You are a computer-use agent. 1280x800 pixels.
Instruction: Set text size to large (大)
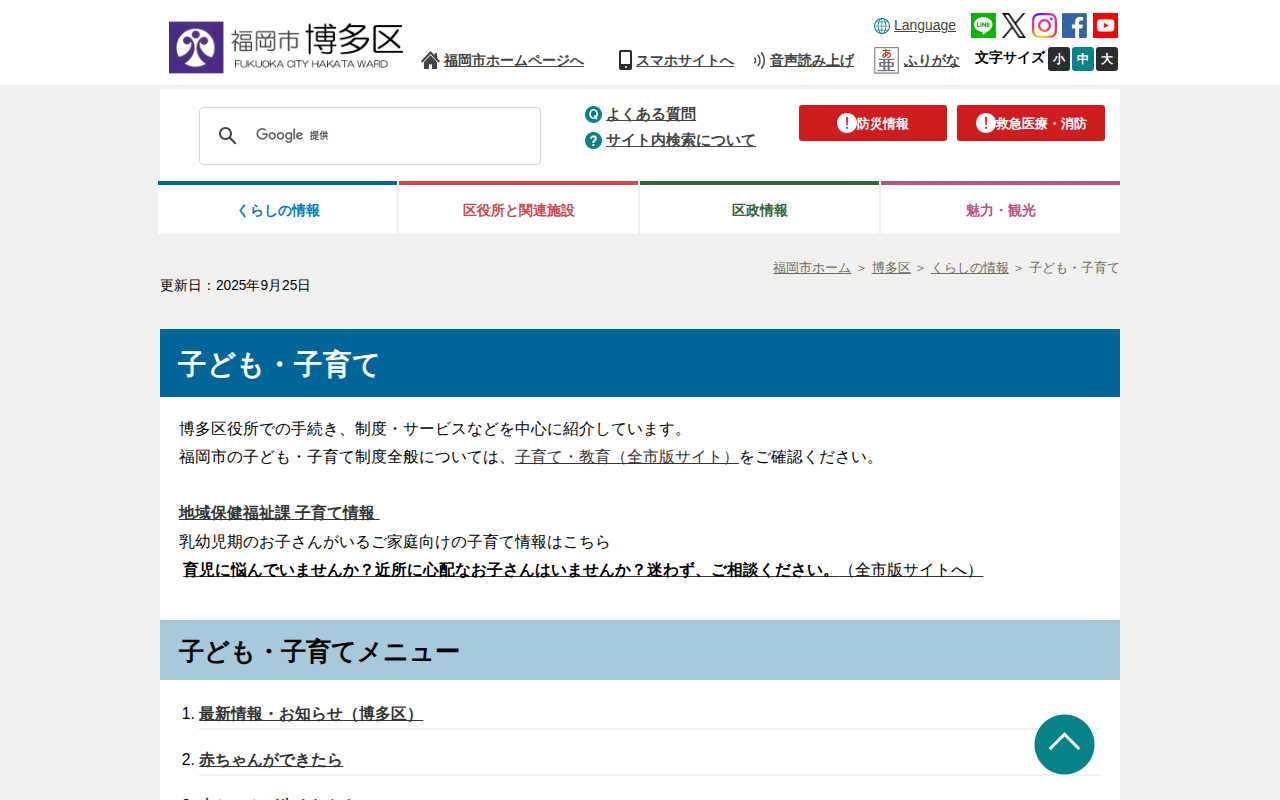tap(1107, 59)
